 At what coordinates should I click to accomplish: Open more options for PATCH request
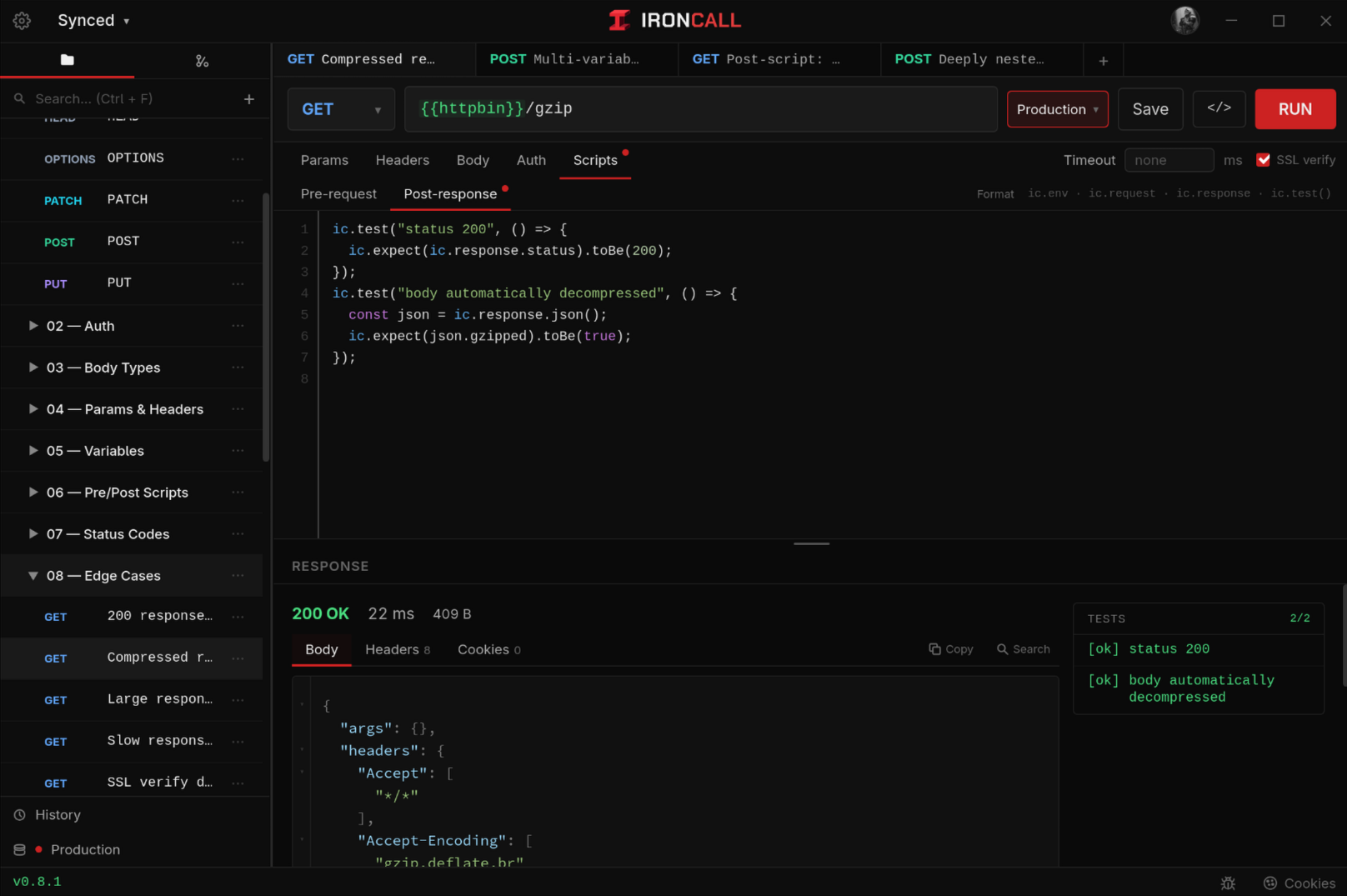238,200
